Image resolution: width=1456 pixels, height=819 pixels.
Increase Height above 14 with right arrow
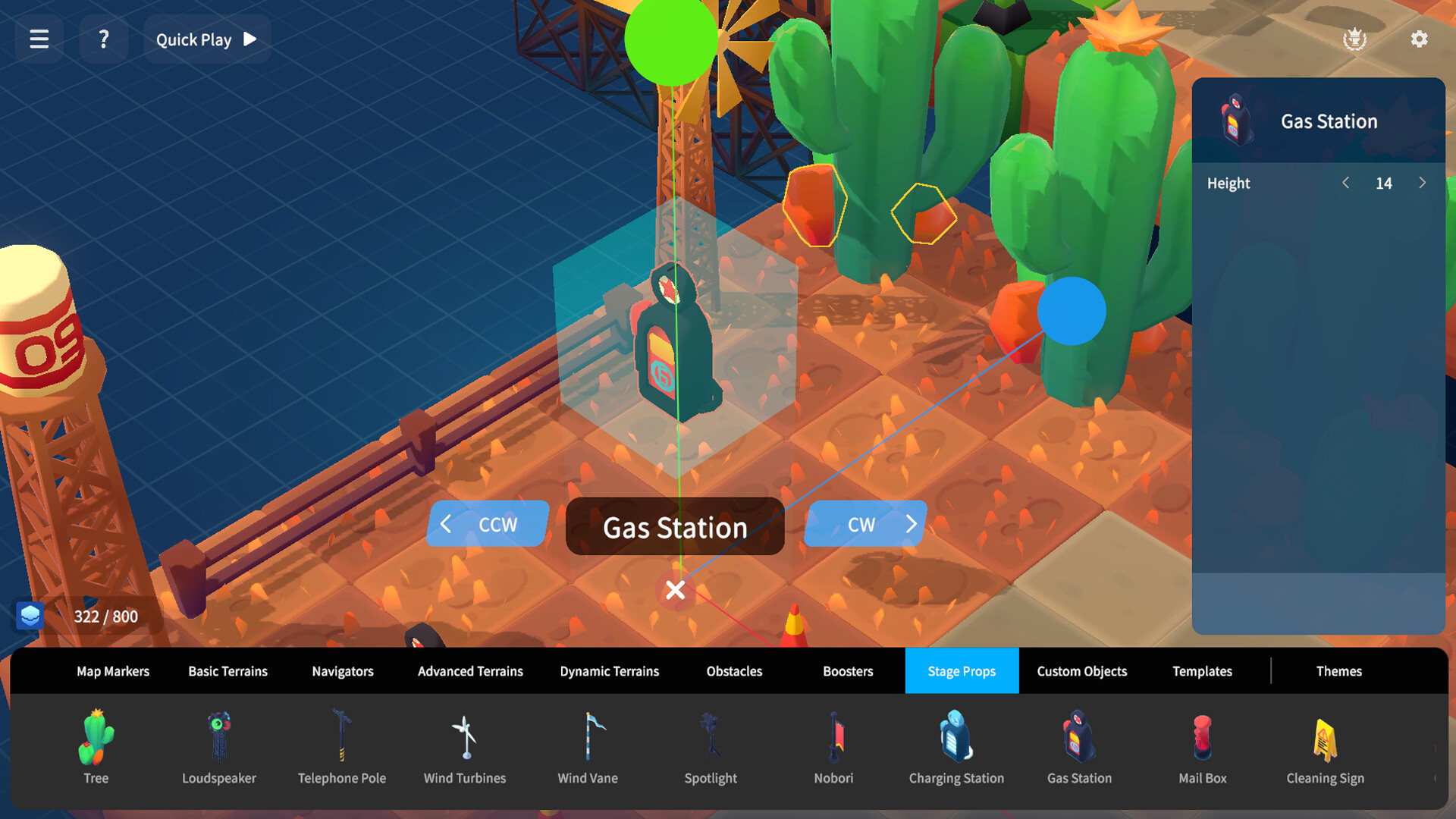(x=1422, y=183)
